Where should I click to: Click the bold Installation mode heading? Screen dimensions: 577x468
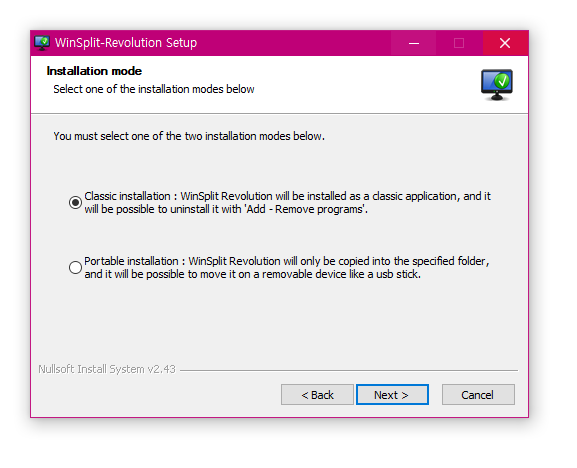point(94,71)
